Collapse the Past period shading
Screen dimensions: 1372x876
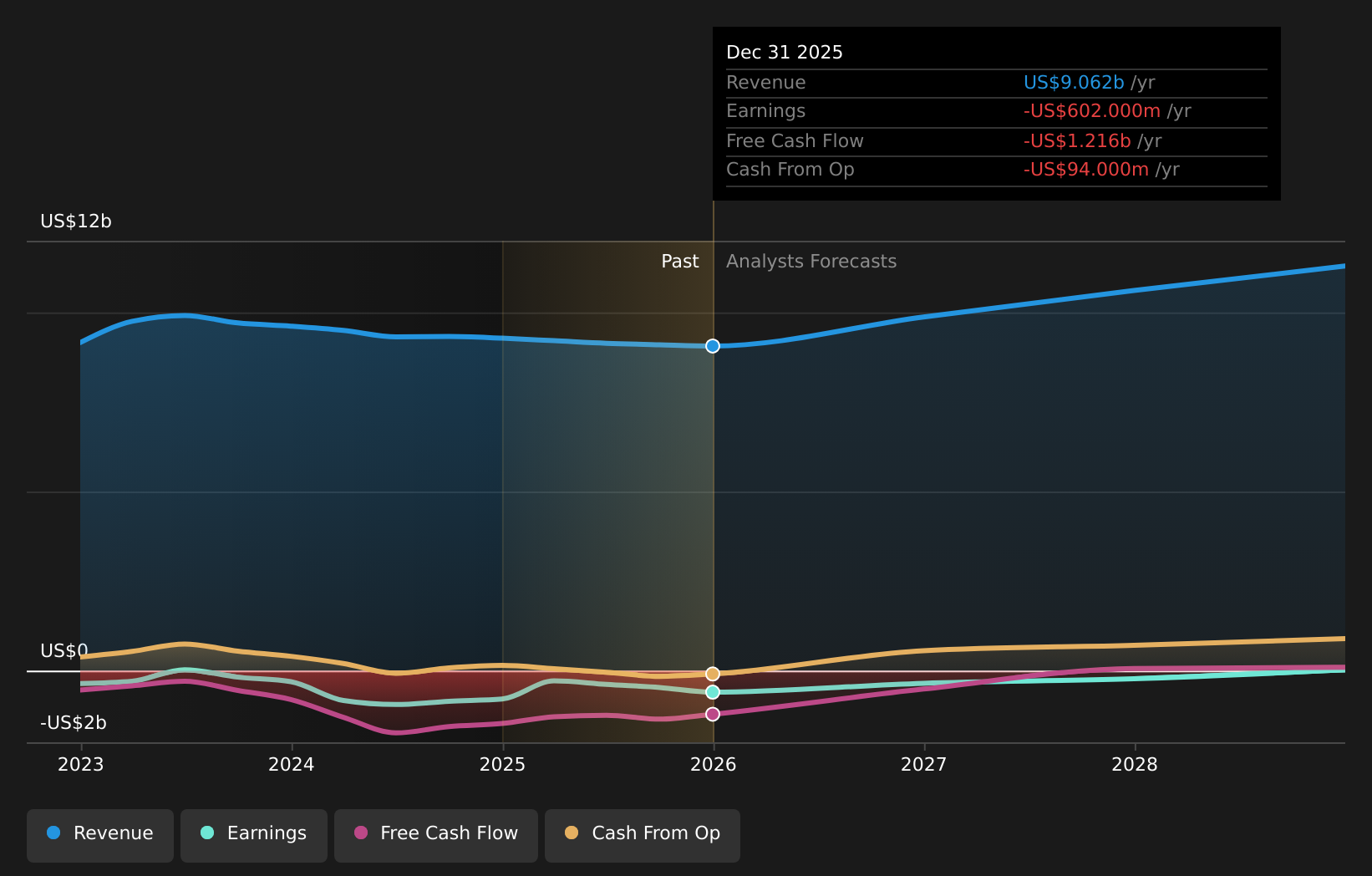click(679, 261)
